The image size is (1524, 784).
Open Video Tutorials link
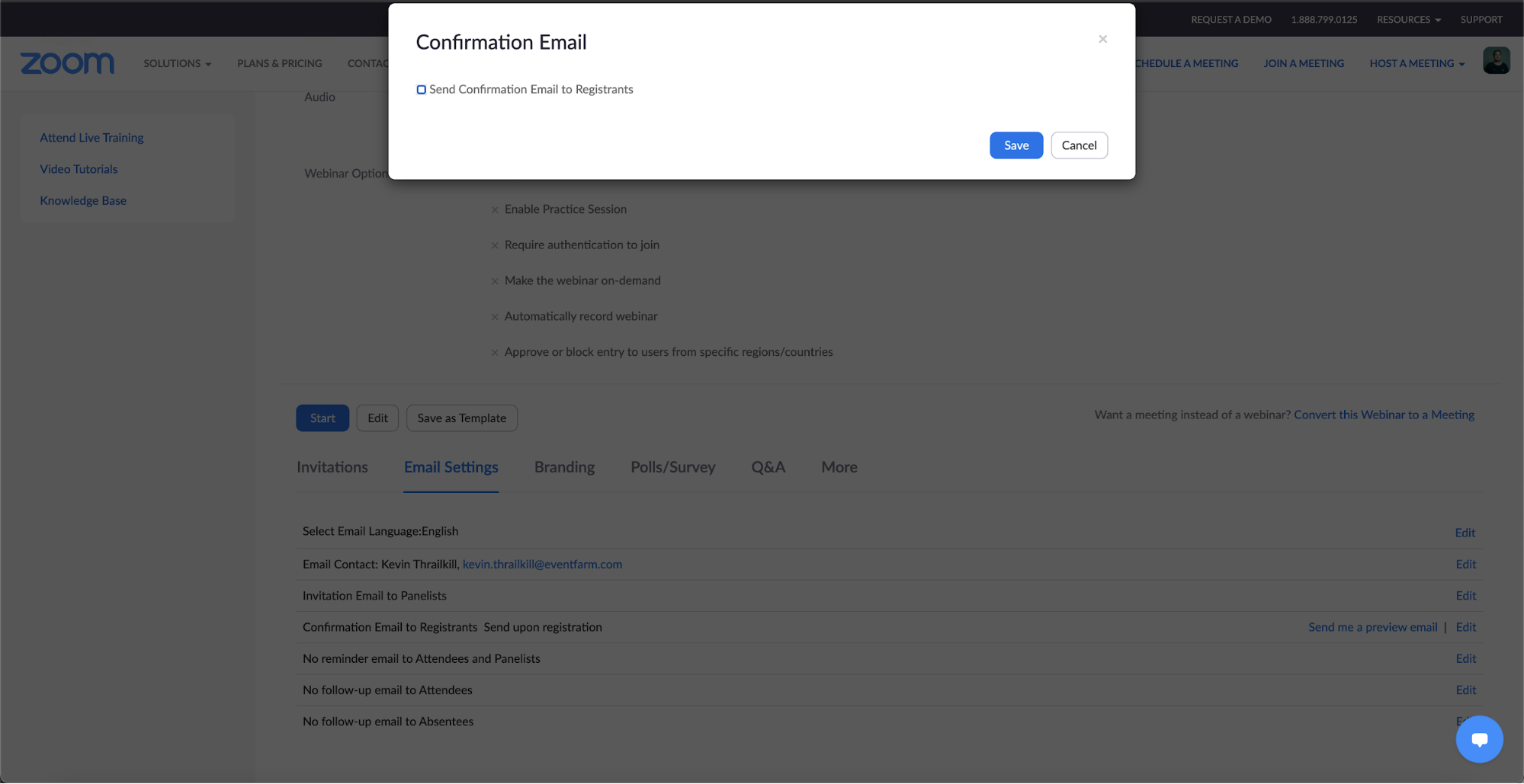click(x=79, y=169)
